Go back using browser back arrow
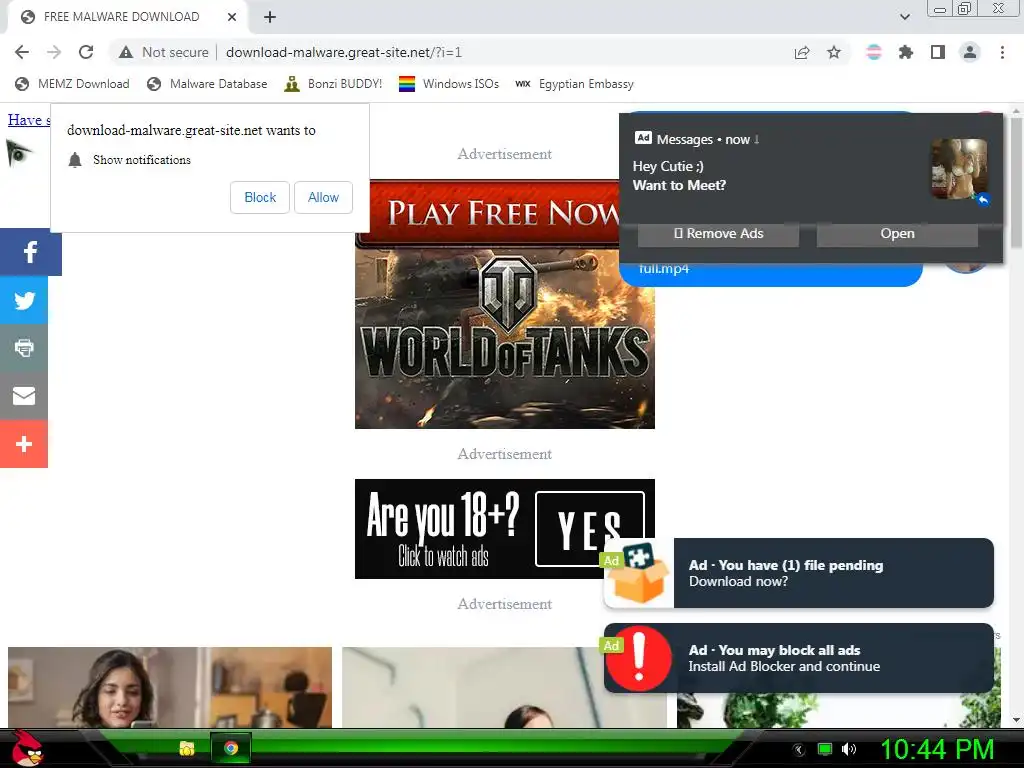 [x=22, y=52]
